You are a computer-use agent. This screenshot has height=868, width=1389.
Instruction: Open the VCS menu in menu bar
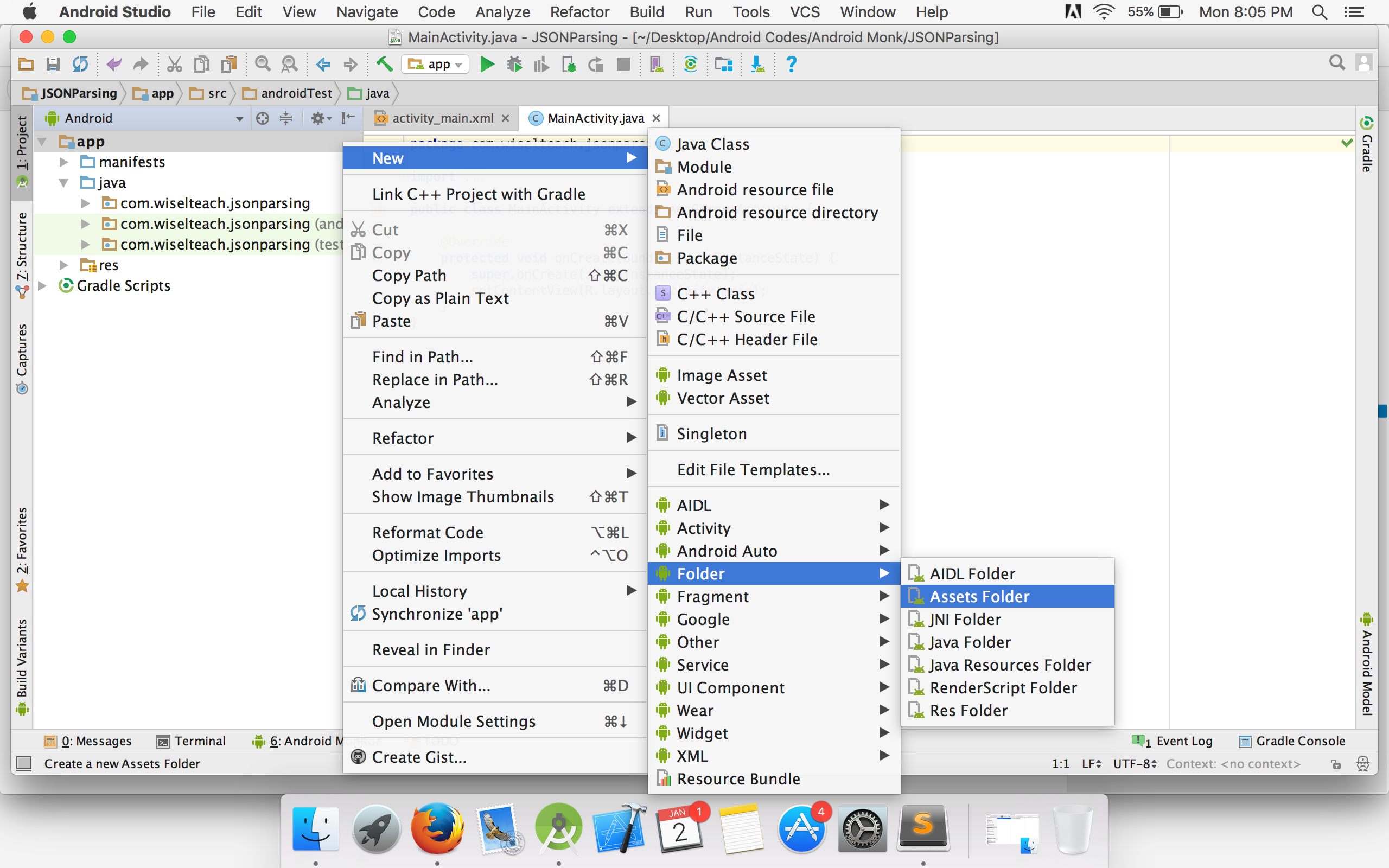(x=805, y=12)
